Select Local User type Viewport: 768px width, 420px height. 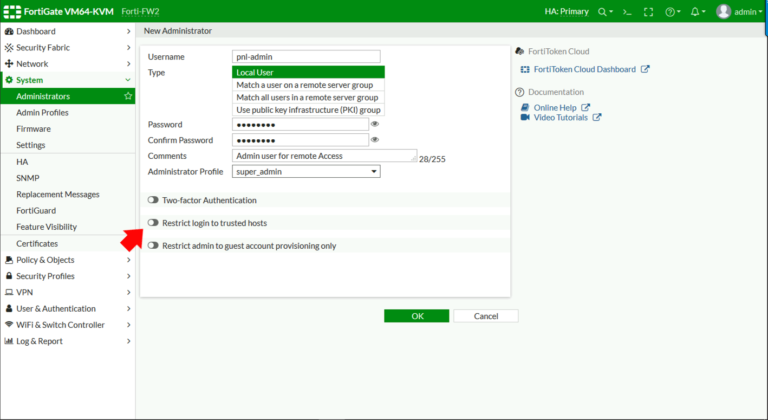[308, 72]
